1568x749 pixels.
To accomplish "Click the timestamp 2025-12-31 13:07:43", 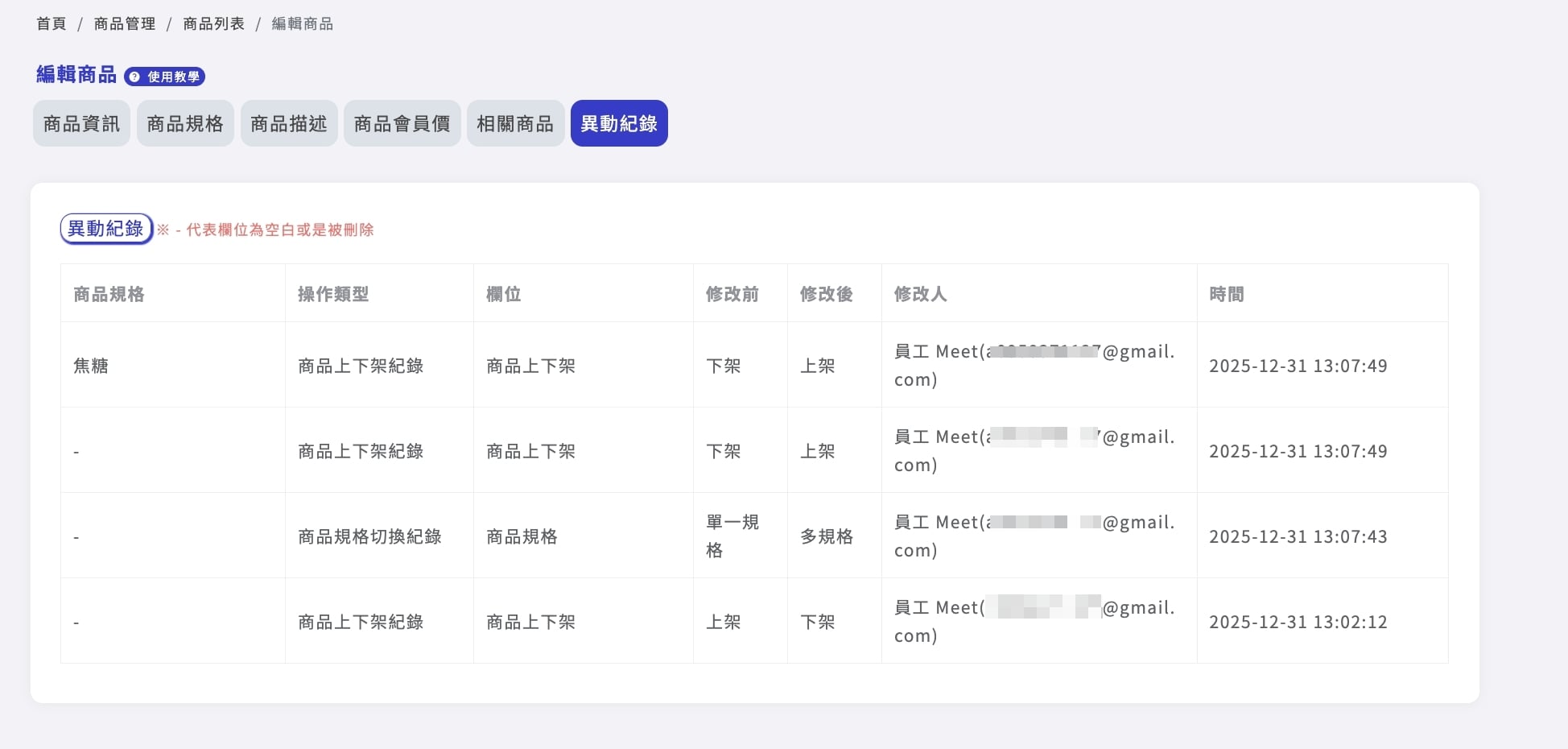I will click(x=1298, y=536).
